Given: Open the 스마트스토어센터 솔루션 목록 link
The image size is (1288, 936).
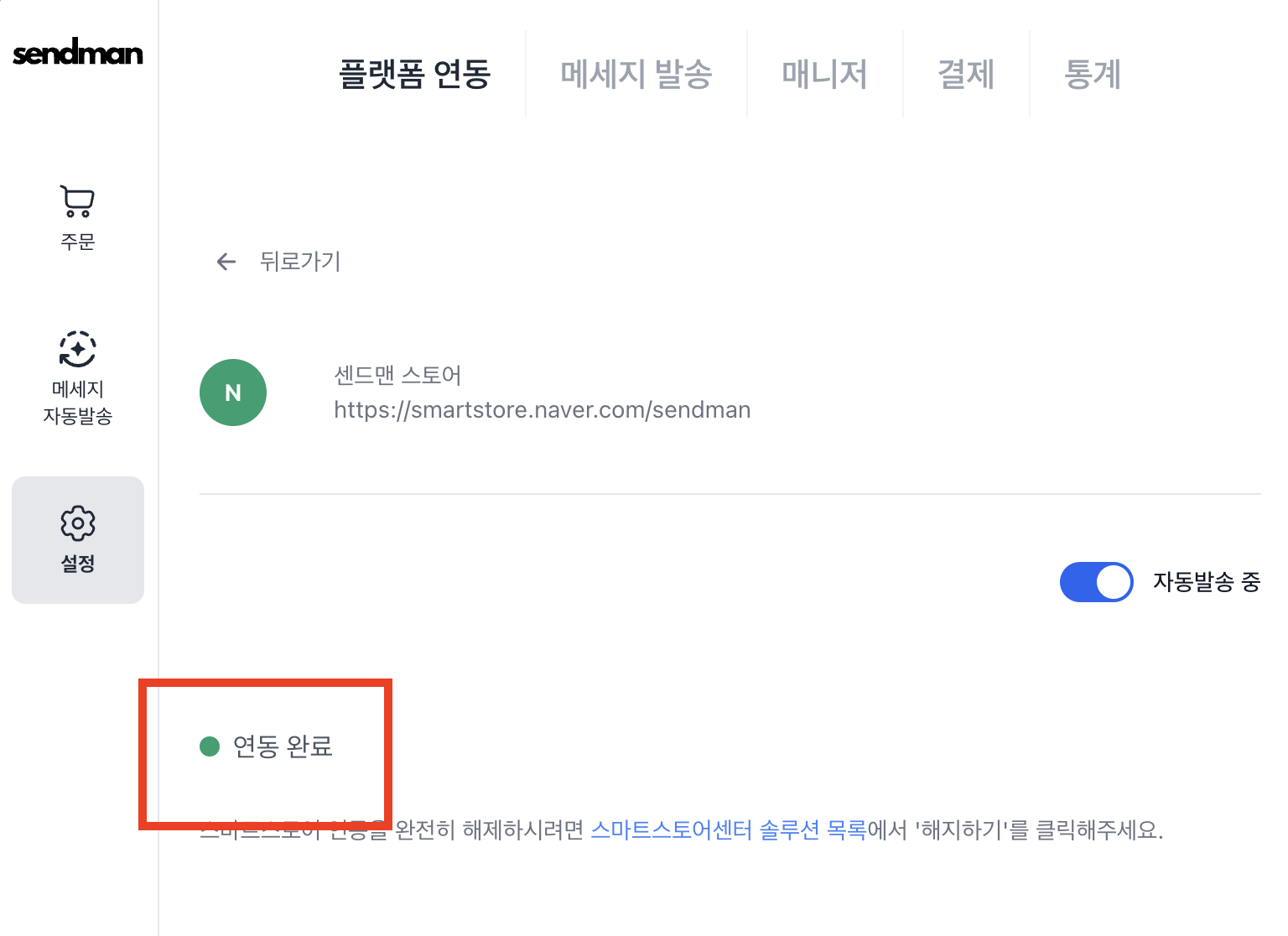Looking at the screenshot, I should (x=729, y=830).
